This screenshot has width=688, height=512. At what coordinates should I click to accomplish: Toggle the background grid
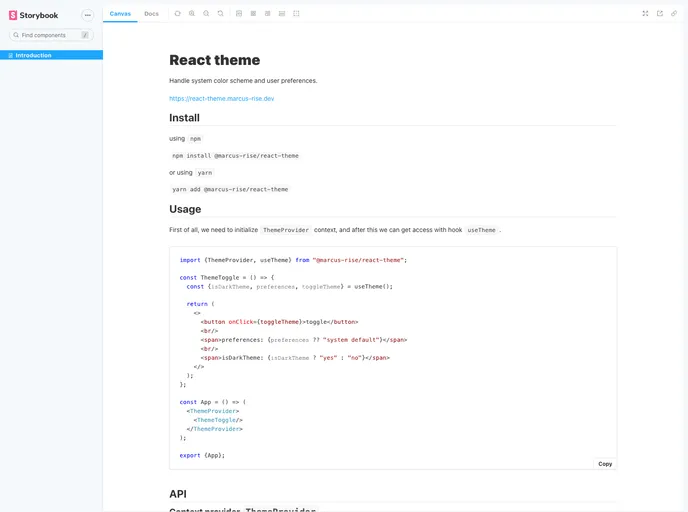pyautogui.click(x=253, y=14)
